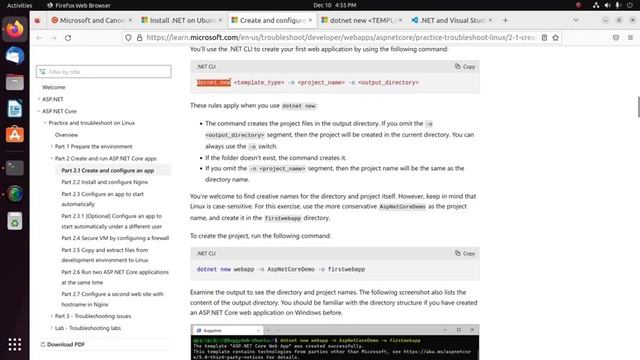
Task: Switch to dotnet new TEMPLATE tab
Action: click(362, 20)
